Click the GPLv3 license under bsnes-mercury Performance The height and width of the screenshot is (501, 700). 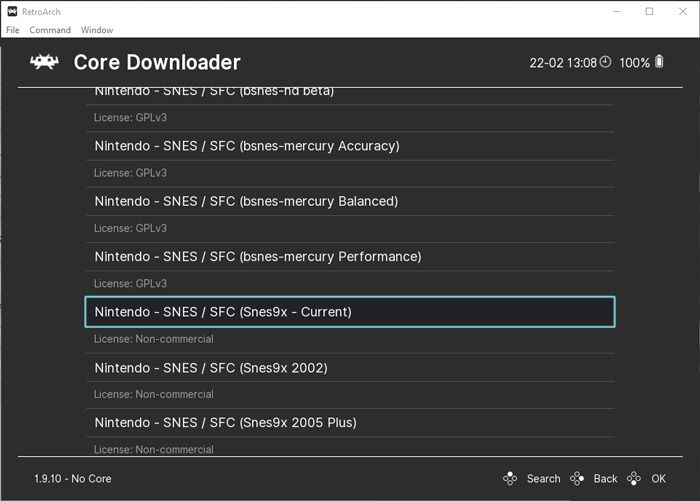(x=130, y=284)
